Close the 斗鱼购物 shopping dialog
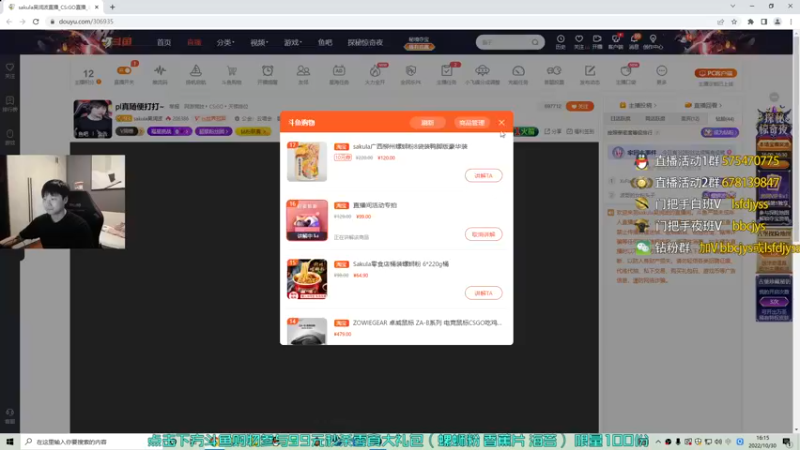 click(502, 122)
